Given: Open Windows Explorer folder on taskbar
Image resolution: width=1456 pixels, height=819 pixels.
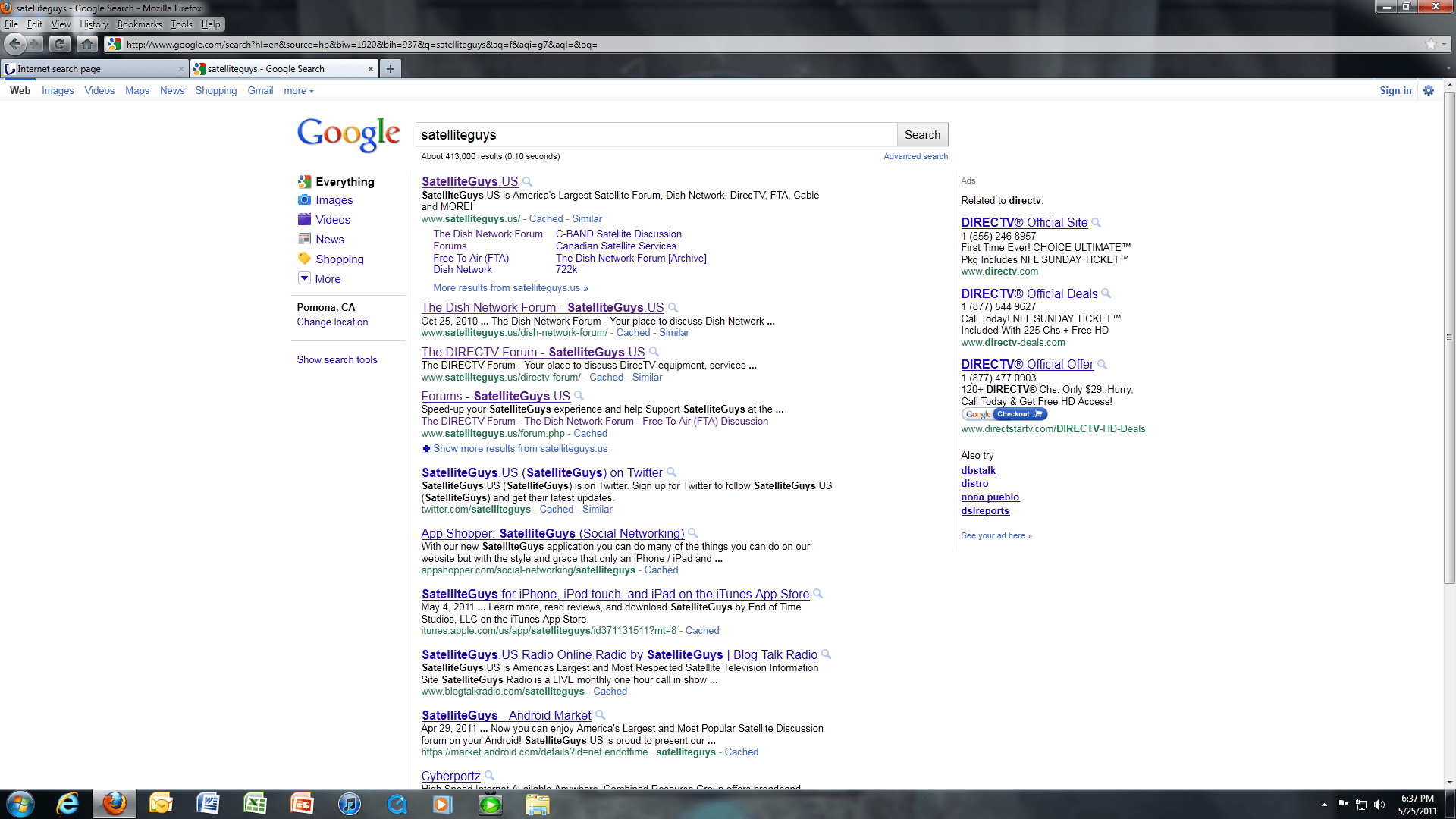Looking at the screenshot, I should click(x=538, y=804).
